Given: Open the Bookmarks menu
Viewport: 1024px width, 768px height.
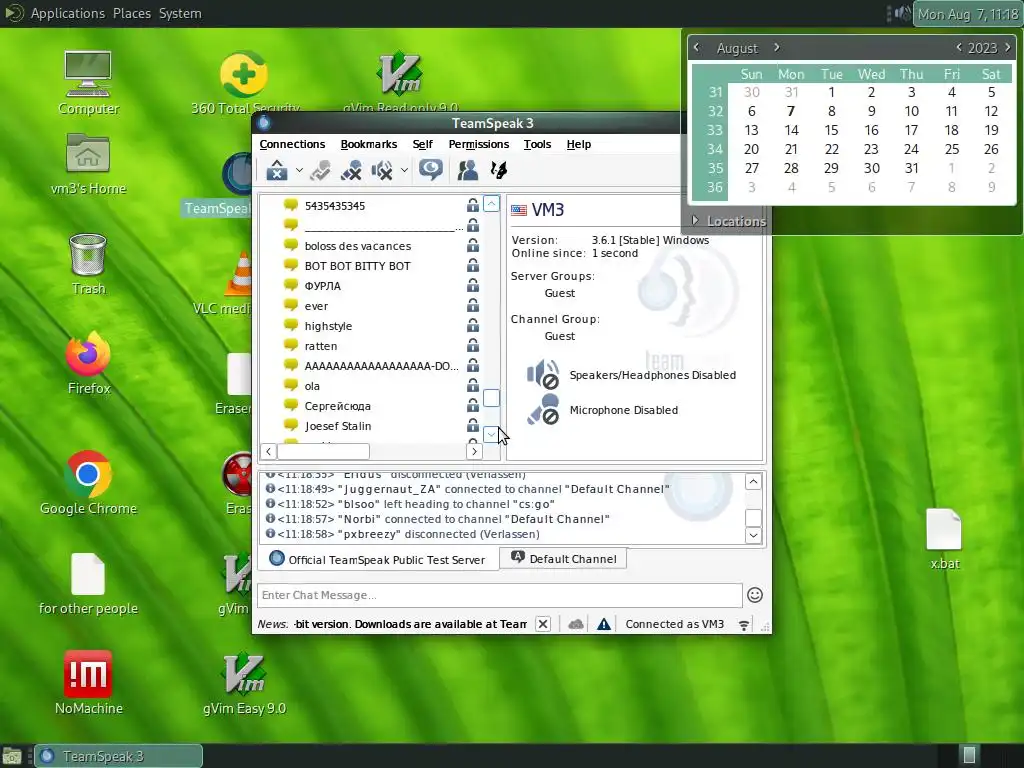Looking at the screenshot, I should tap(368, 144).
